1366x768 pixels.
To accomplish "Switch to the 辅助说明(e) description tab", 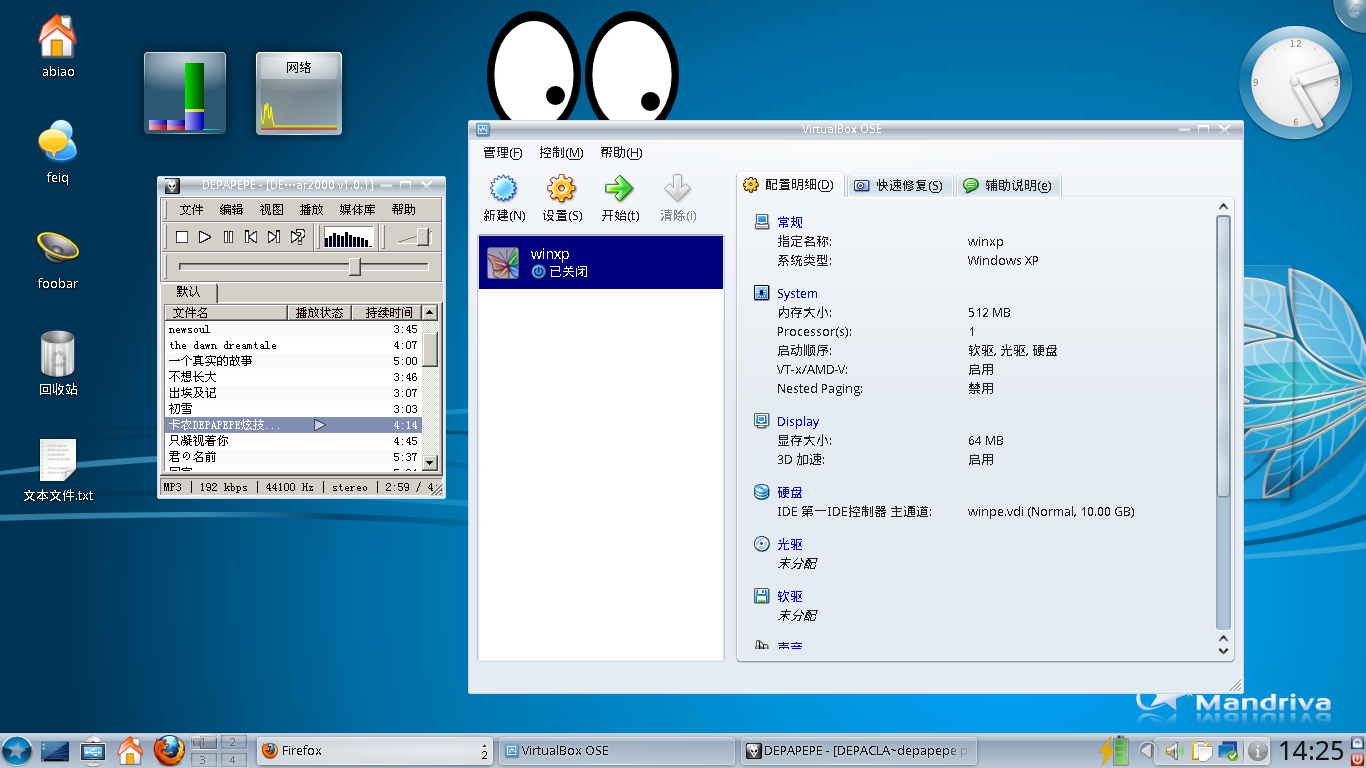I will point(1008,185).
